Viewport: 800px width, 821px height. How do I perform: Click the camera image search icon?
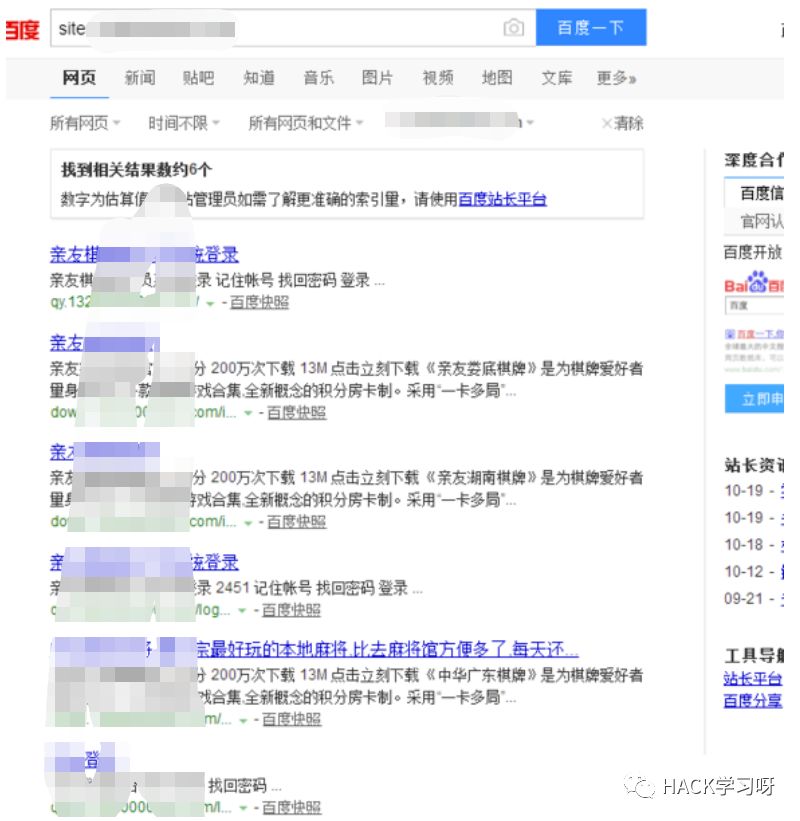[513, 27]
